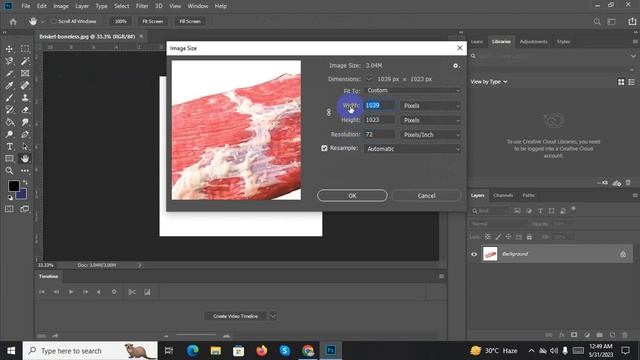The height and width of the screenshot is (360, 640).
Task: Open View by Type dropdown
Action: pyautogui.click(x=489, y=82)
